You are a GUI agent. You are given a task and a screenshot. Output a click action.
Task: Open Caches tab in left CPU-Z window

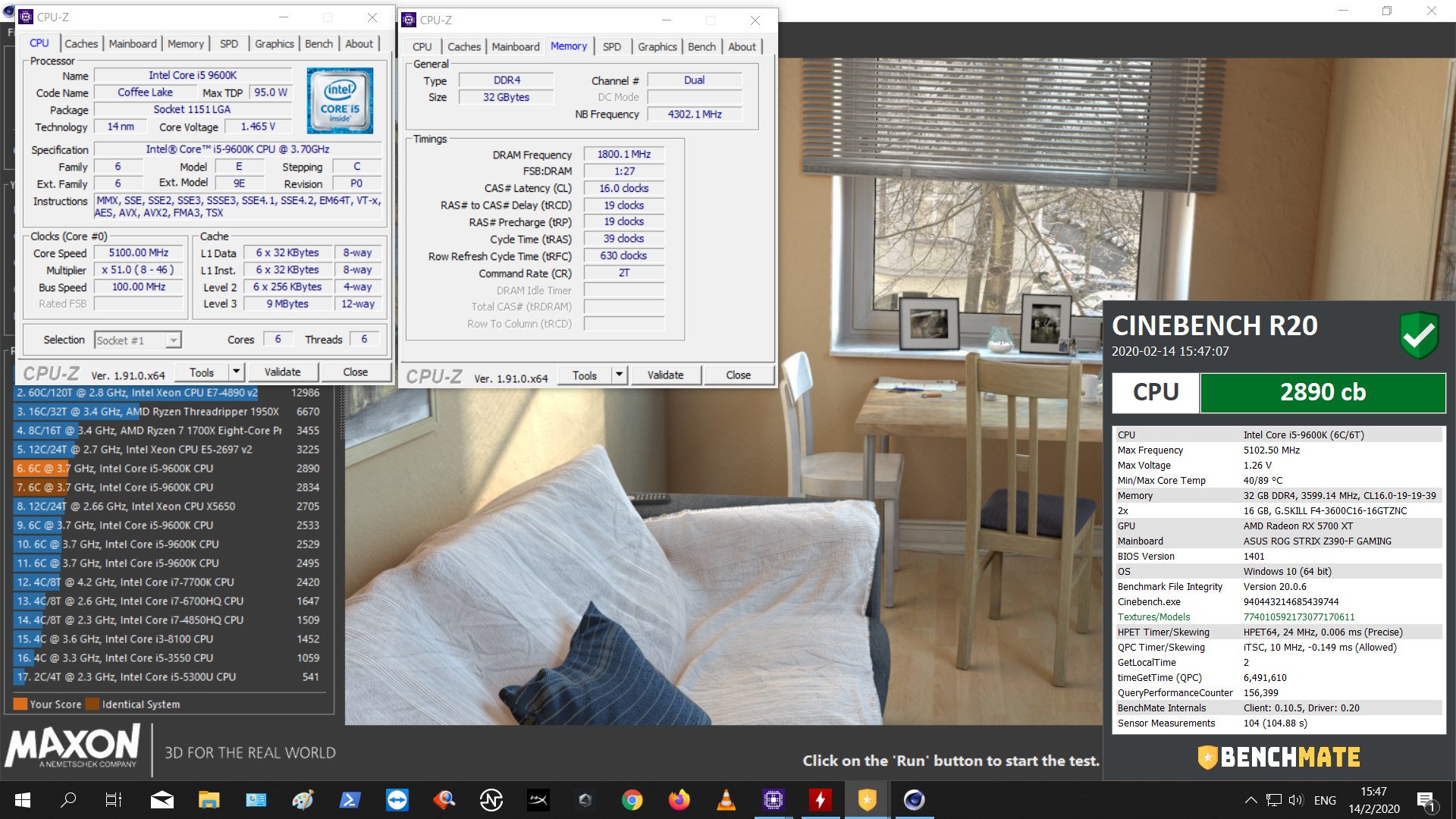click(x=81, y=43)
